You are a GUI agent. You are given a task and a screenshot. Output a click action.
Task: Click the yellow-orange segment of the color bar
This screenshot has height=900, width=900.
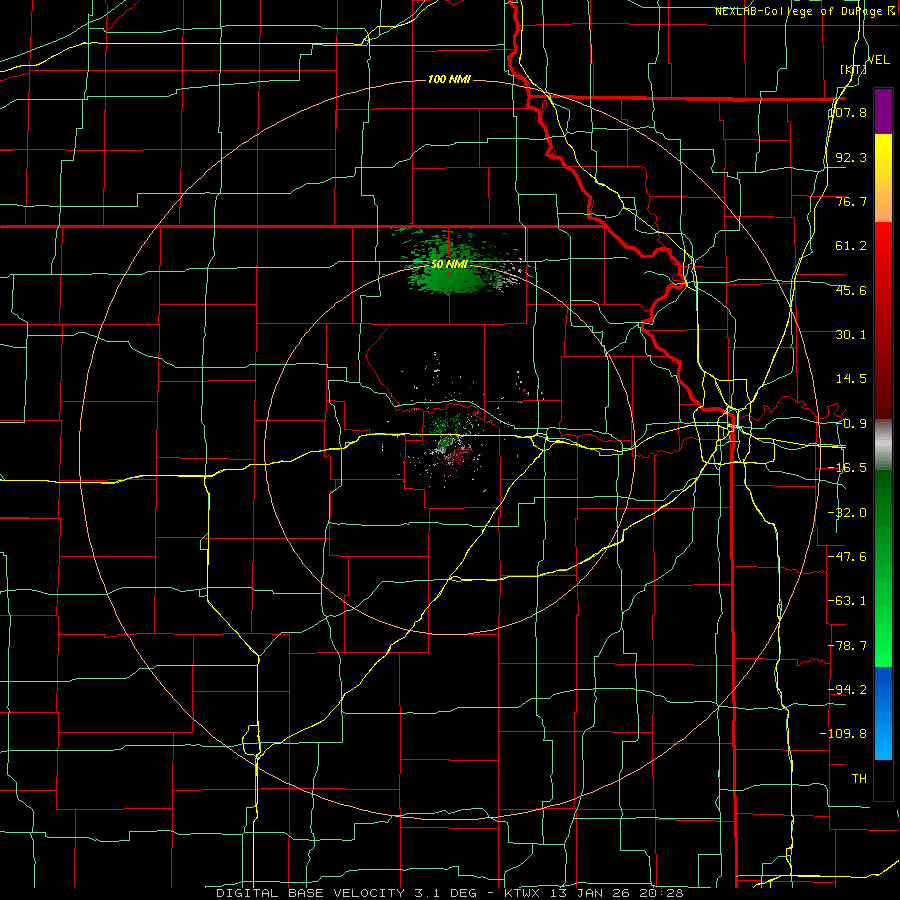(883, 178)
